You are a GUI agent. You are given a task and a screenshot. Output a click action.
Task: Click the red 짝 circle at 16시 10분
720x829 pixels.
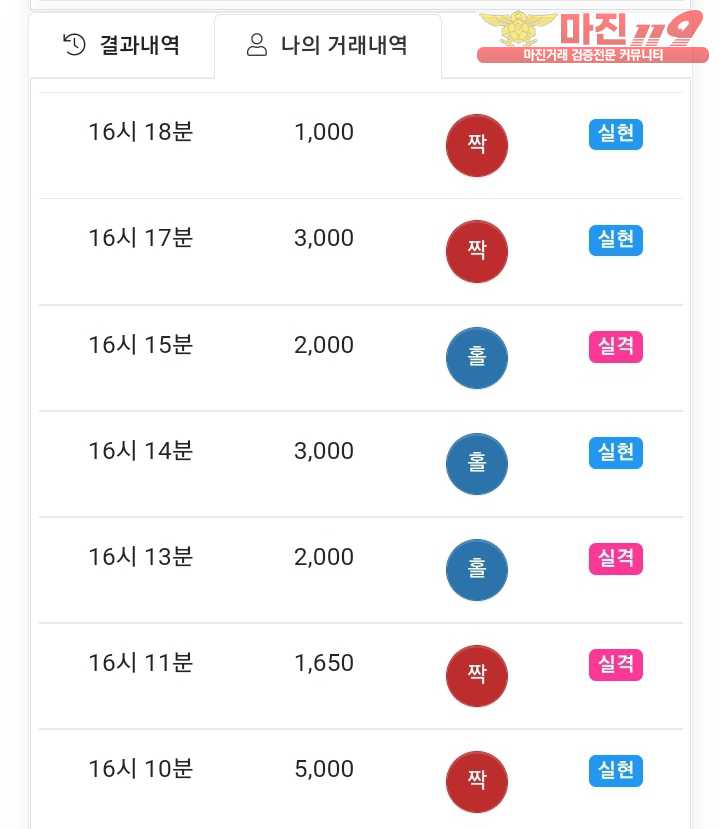(477, 782)
